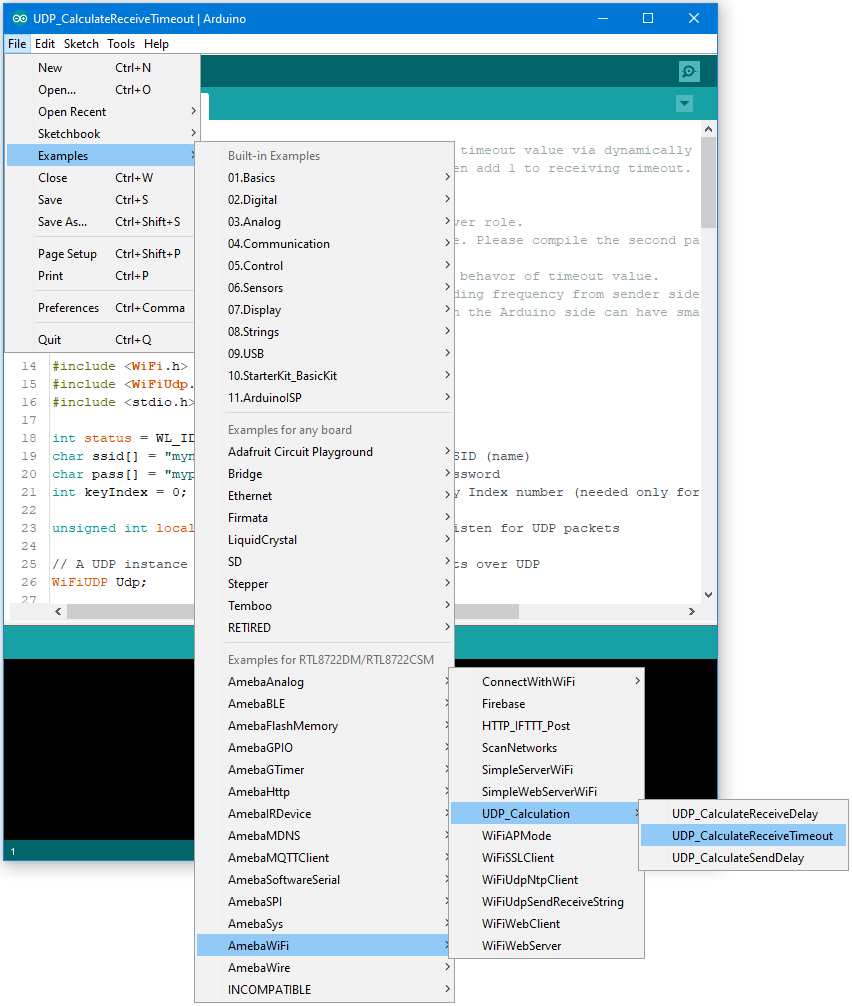This screenshot has height=1006, width=852.
Task: Expand 10.StarterKit_BasicKit examples
Action: (325, 376)
